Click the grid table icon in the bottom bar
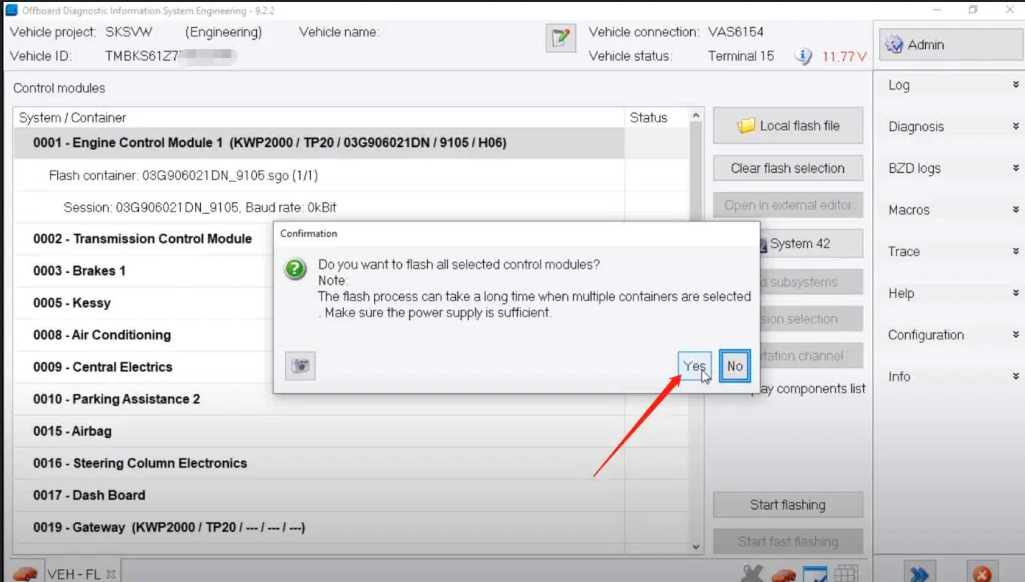The height and width of the screenshot is (582, 1025). [846, 575]
